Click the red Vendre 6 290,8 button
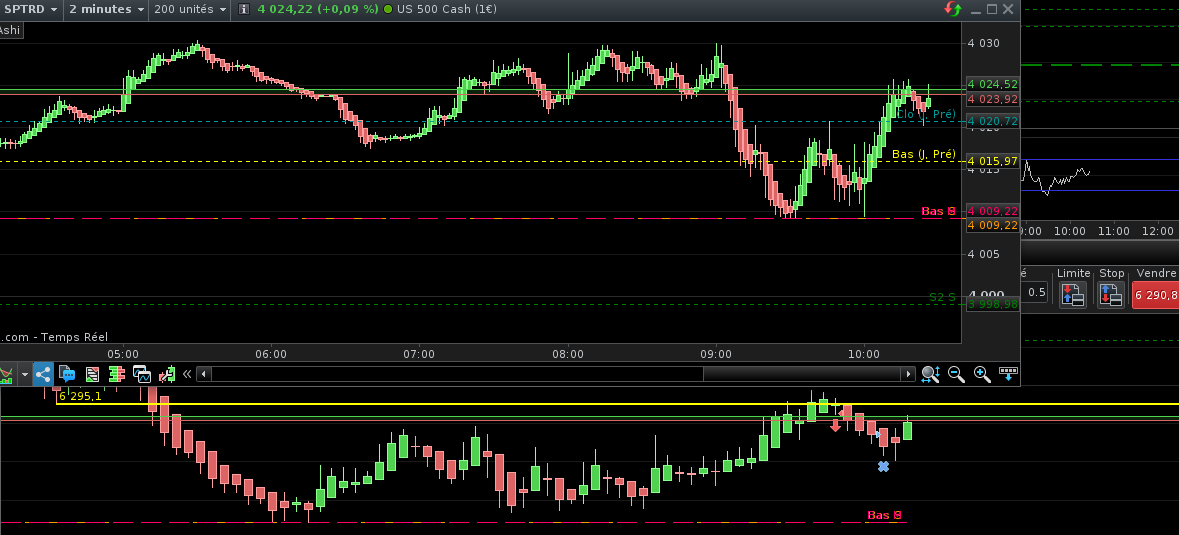The height and width of the screenshot is (535, 1179). click(x=1156, y=295)
